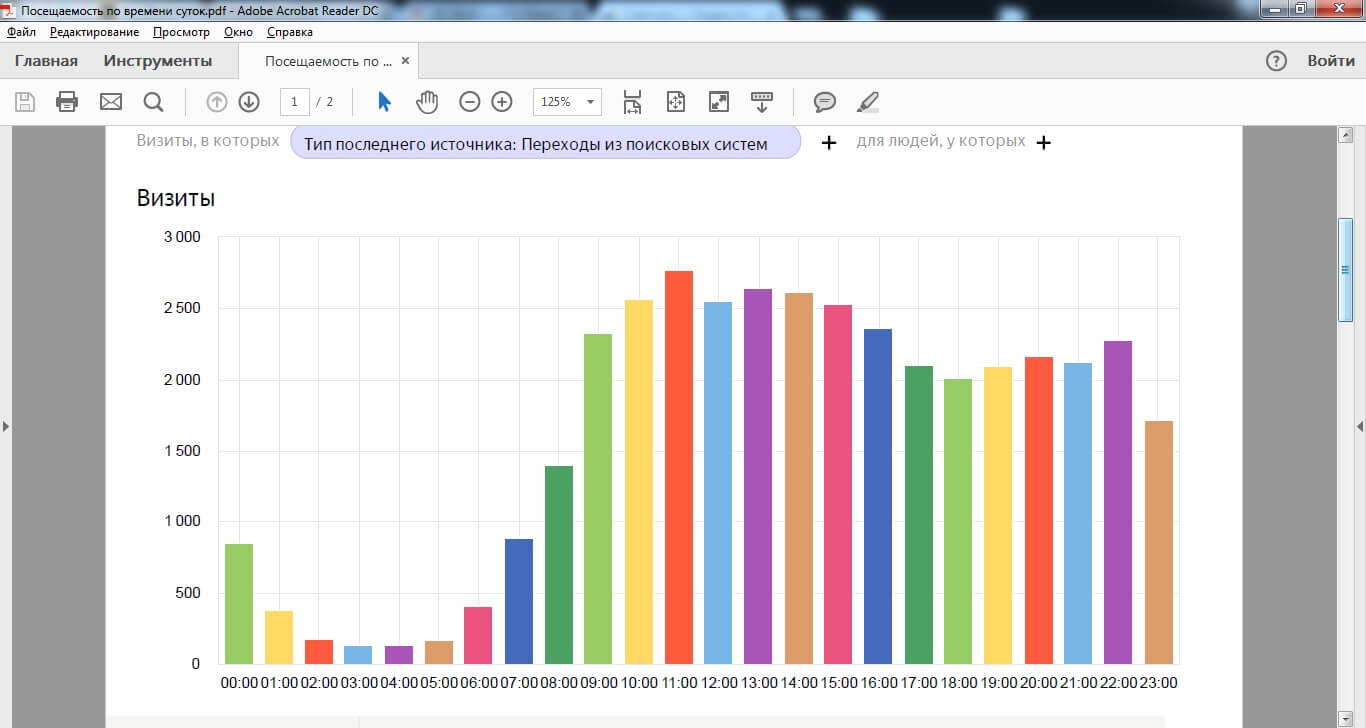Screen dimensions: 1366x728
Task: Expand the left navigation pane
Action: point(6,426)
